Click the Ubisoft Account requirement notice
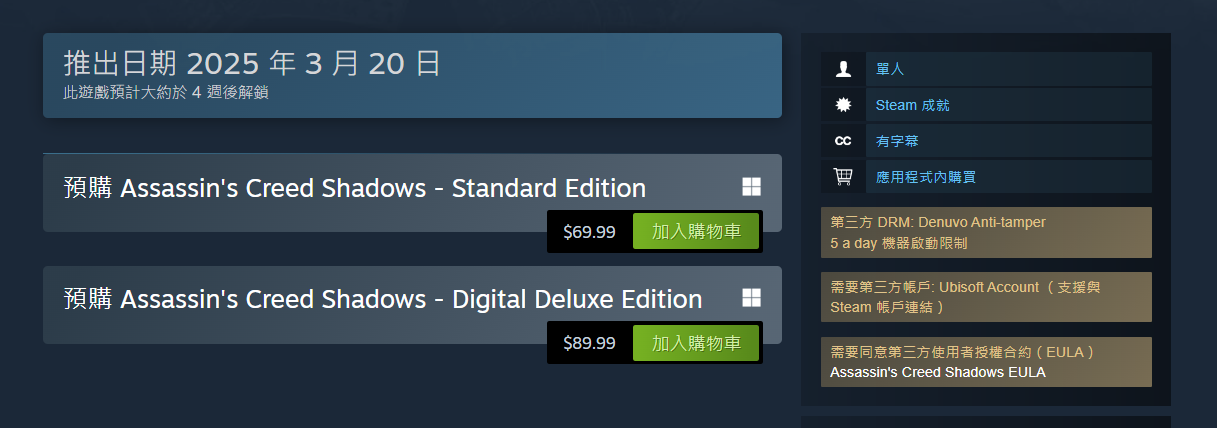The width and height of the screenshot is (1217, 428). click(985, 297)
